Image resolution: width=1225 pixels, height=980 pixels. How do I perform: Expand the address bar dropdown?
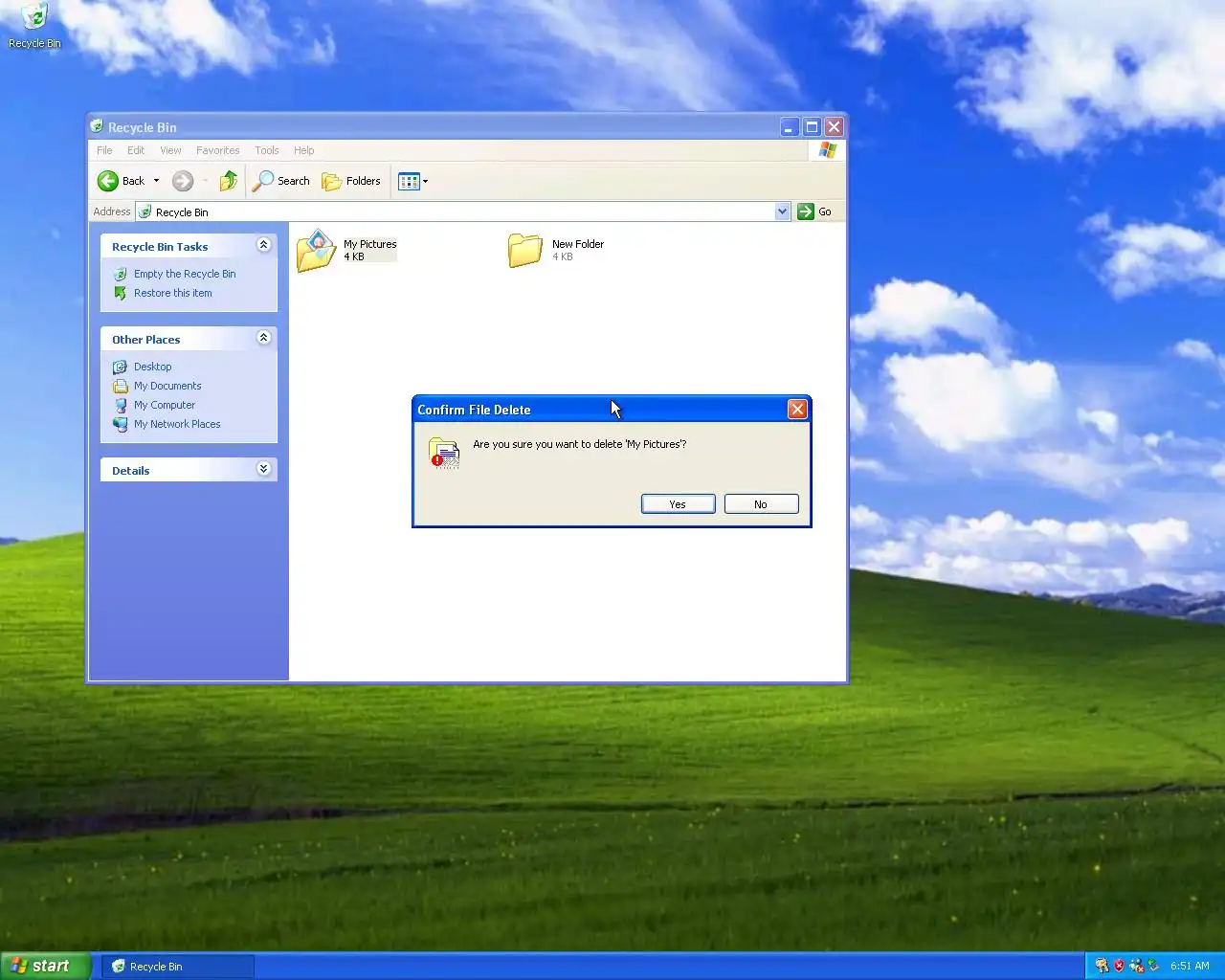[x=783, y=212]
